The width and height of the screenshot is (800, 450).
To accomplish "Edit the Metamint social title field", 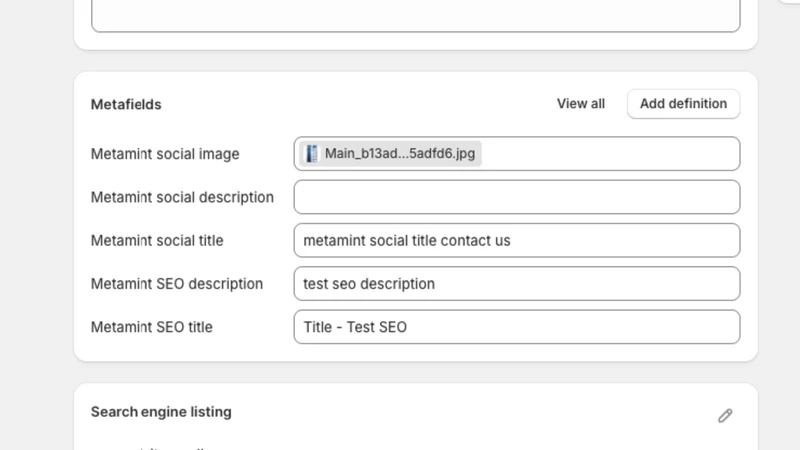I will tap(517, 240).
